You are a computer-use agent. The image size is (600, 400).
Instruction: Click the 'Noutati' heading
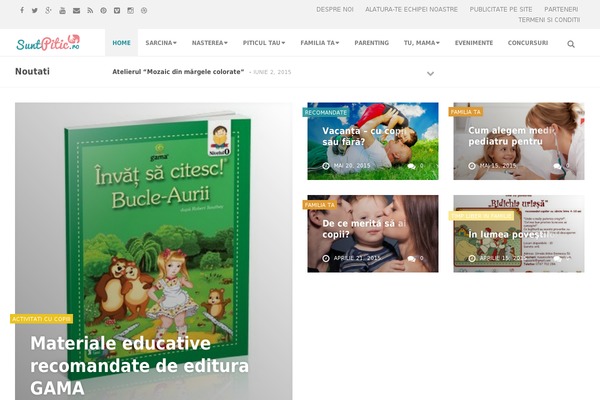pyautogui.click(x=33, y=71)
